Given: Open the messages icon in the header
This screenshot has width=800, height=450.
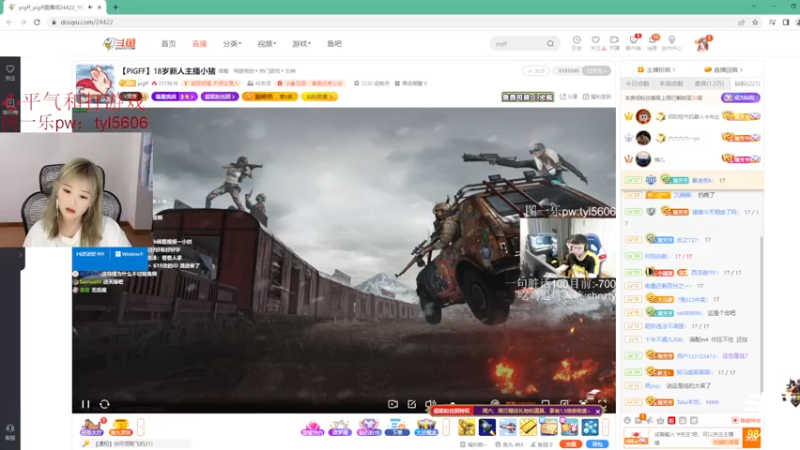Looking at the screenshot, I should [x=653, y=43].
